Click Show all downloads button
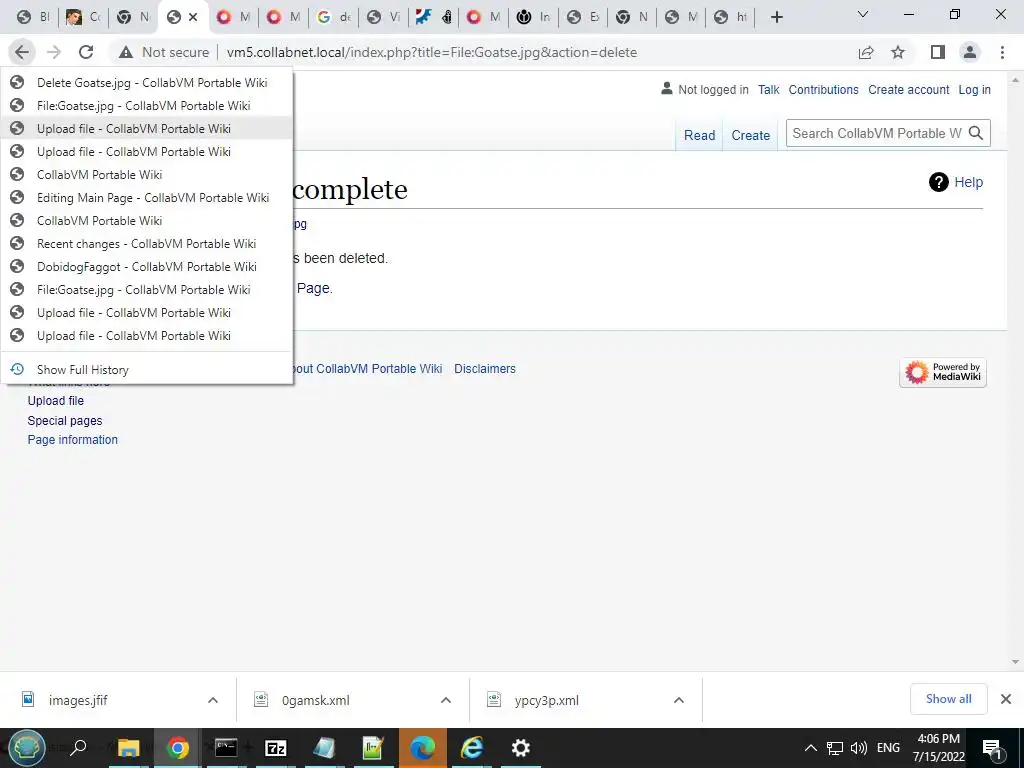Viewport: 1024px width, 768px height. [948, 699]
